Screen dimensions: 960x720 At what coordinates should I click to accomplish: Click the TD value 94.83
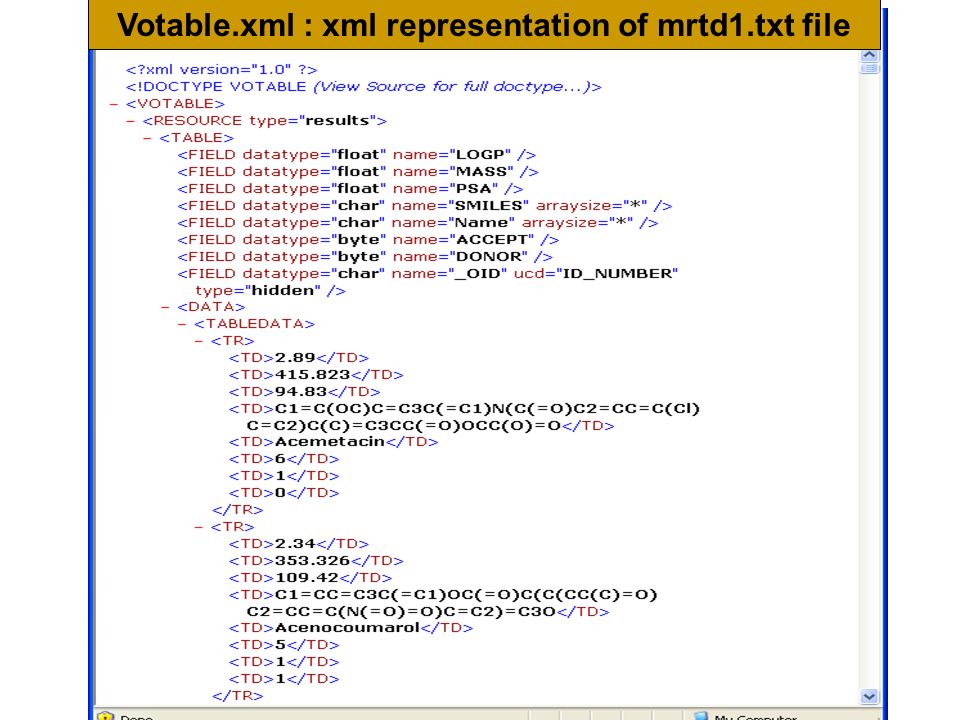(x=301, y=392)
